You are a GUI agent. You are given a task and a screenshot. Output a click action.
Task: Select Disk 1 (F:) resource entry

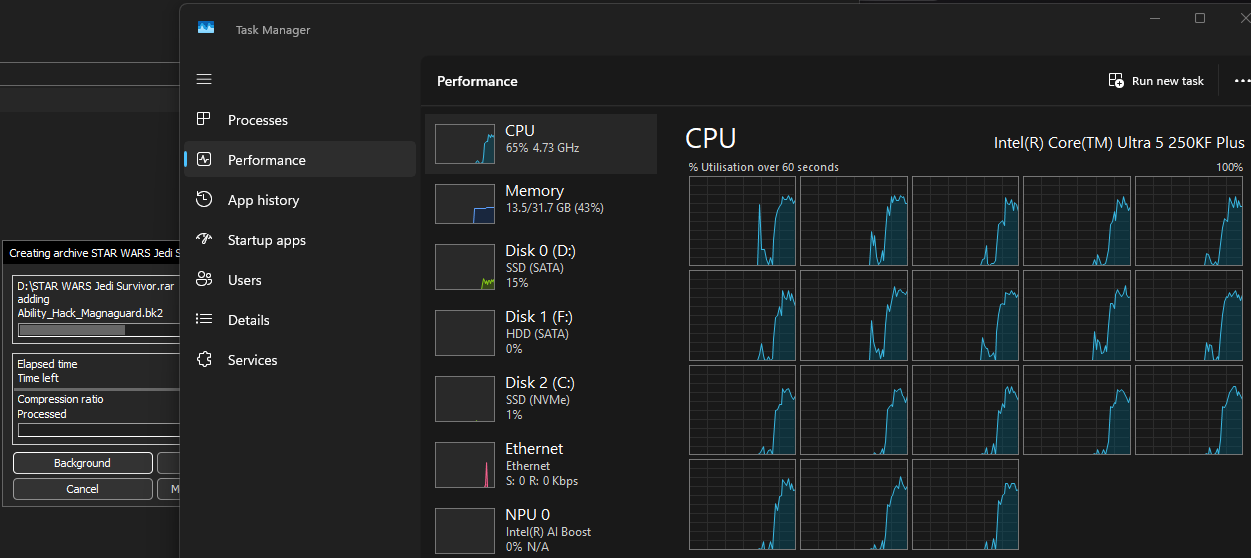541,333
